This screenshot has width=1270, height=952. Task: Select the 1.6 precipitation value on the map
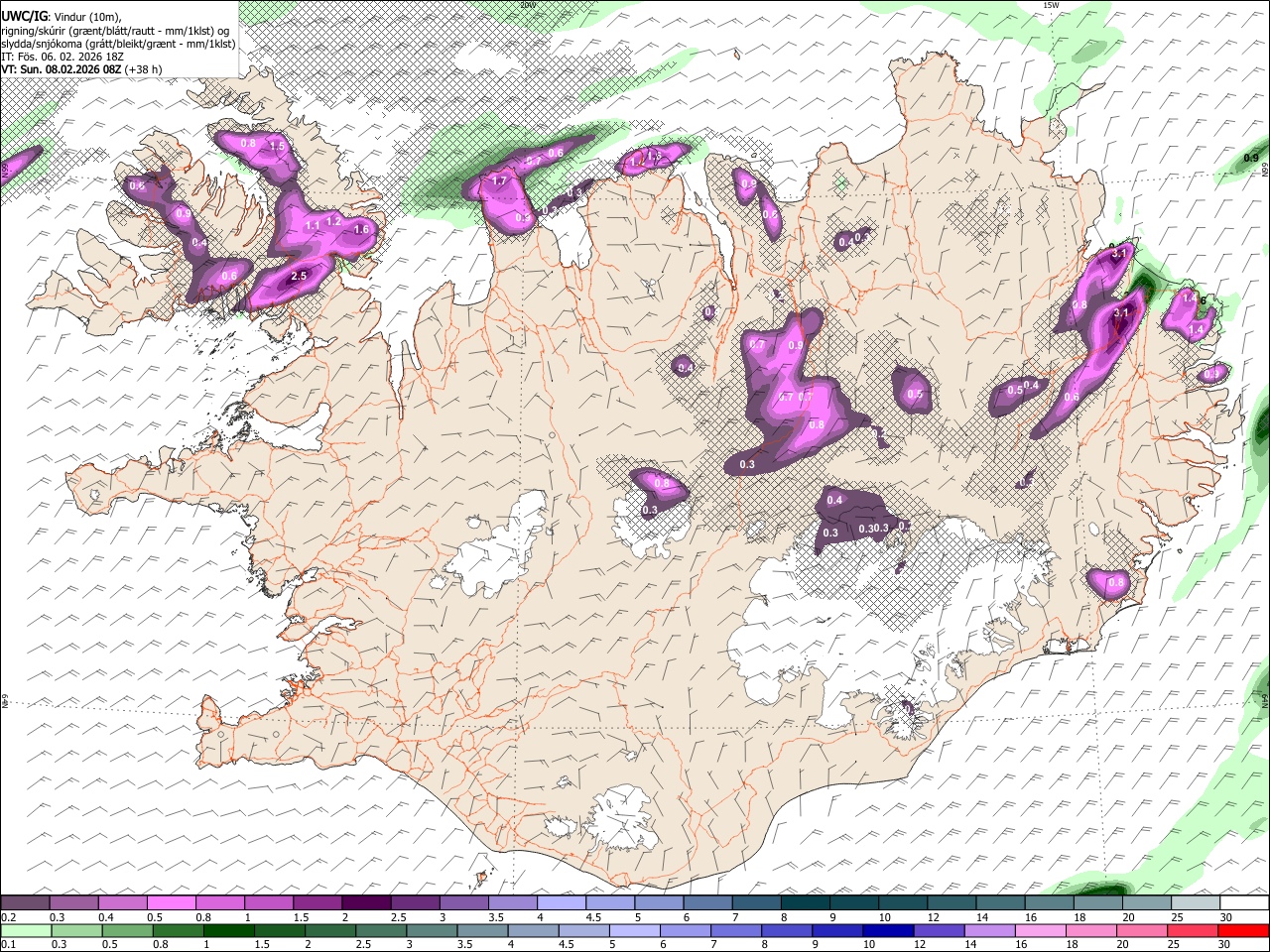[361, 229]
